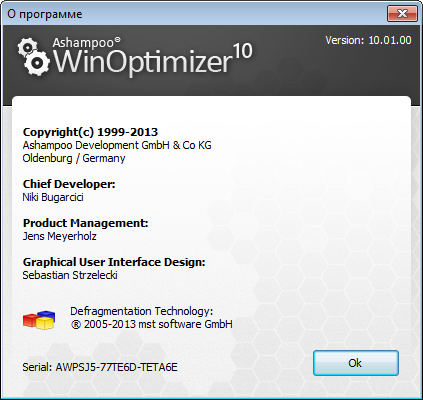The image size is (423, 400).
Task: Click the Version: 10.01.00 text
Action: (368, 40)
